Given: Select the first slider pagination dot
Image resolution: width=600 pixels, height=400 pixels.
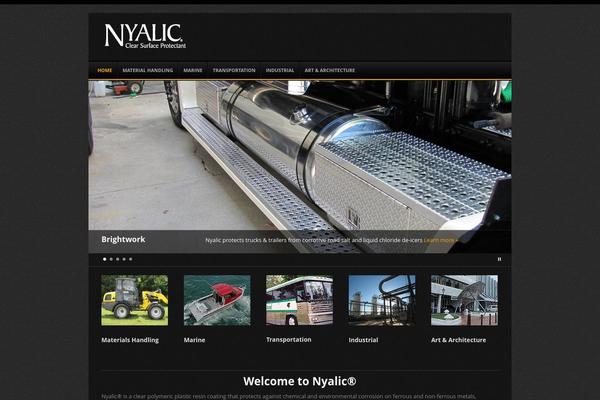Looking at the screenshot, I should click(105, 259).
